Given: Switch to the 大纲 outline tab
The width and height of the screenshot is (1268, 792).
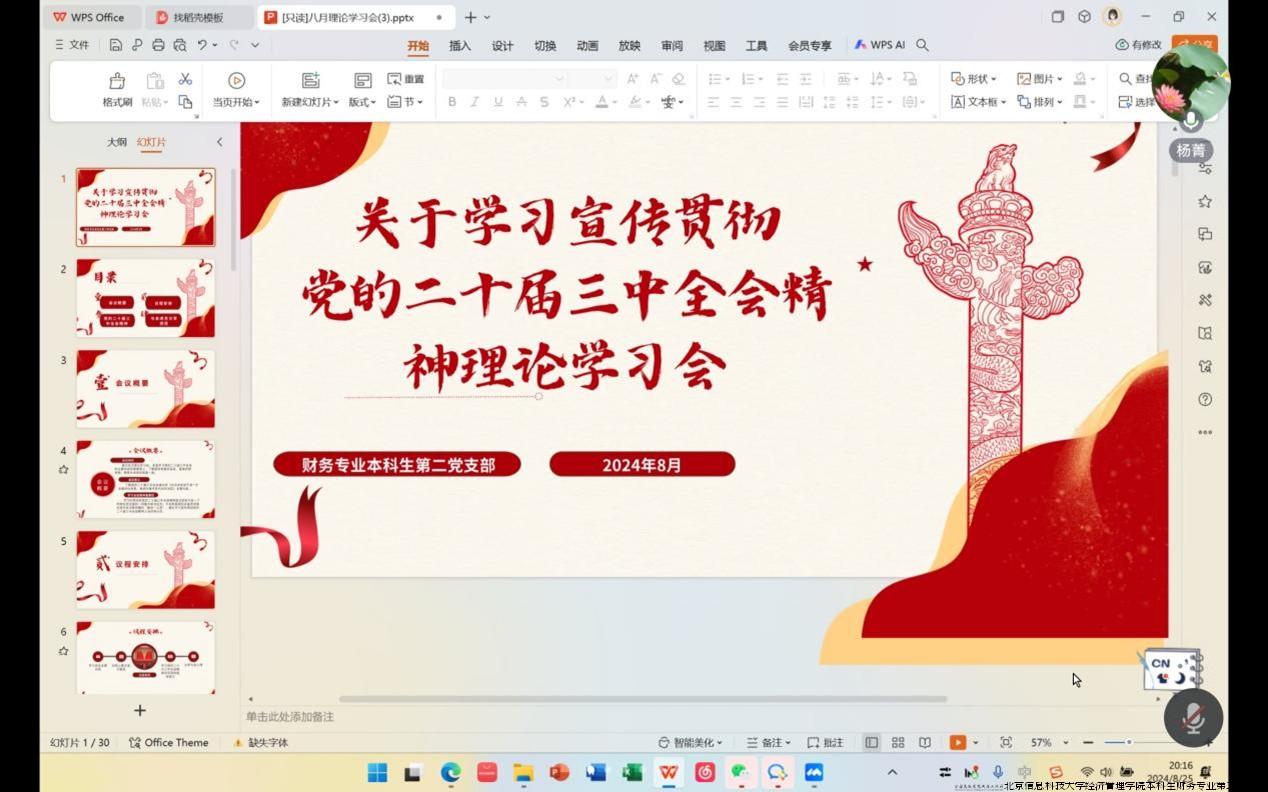Looking at the screenshot, I should 116,142.
